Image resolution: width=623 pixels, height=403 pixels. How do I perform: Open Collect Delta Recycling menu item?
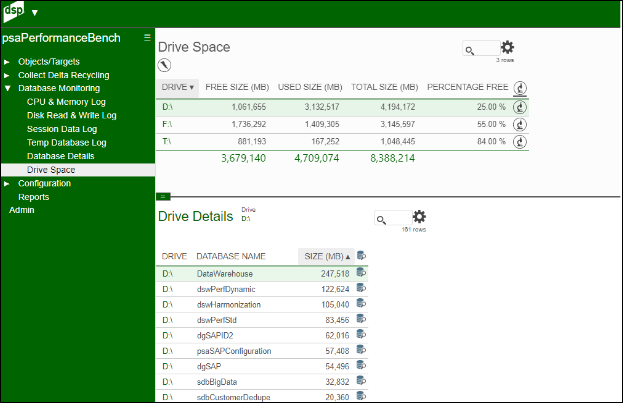(64, 75)
